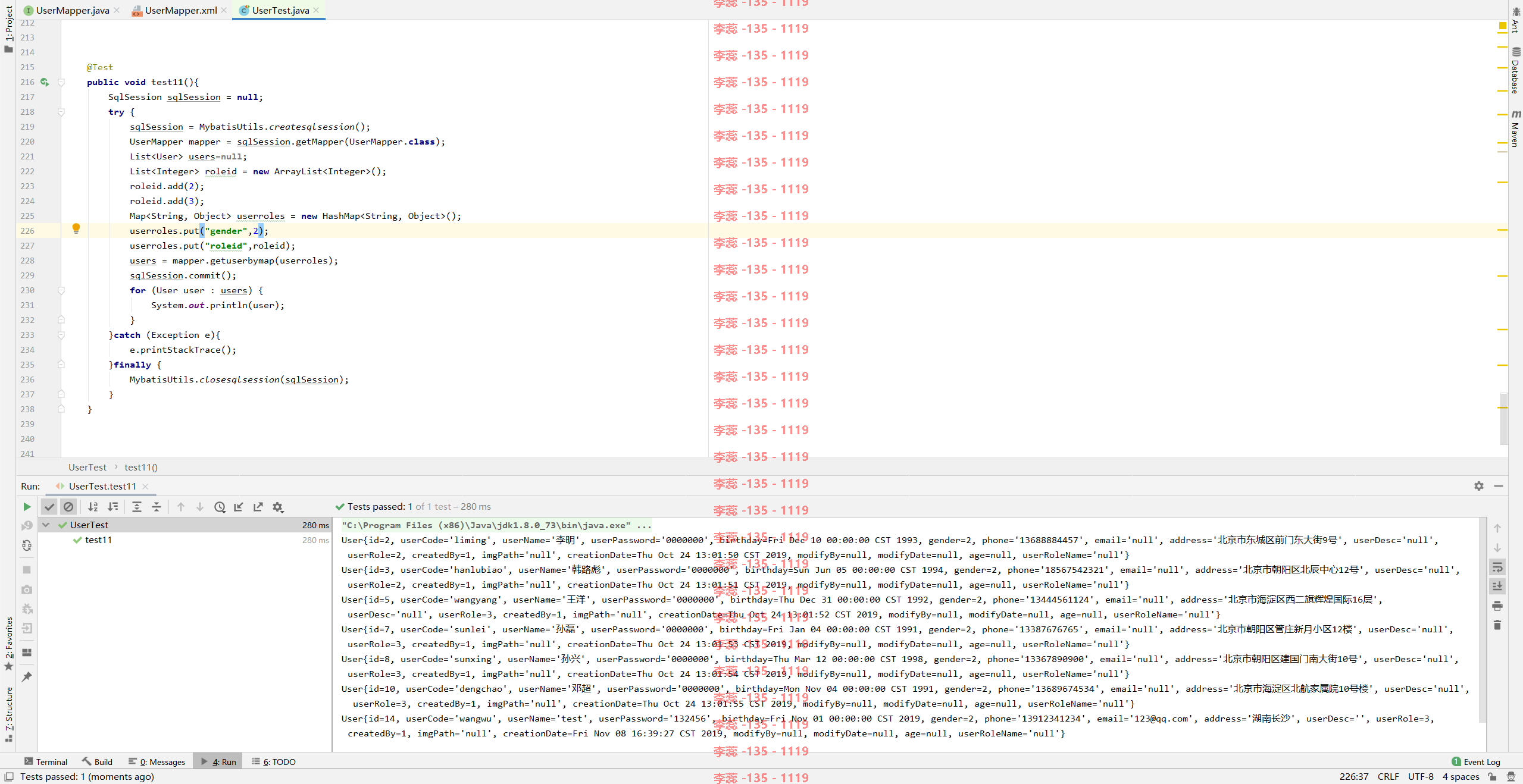This screenshot has width=1523, height=784.
Task: Close the UserMapper.xml tab
Action: (x=224, y=10)
